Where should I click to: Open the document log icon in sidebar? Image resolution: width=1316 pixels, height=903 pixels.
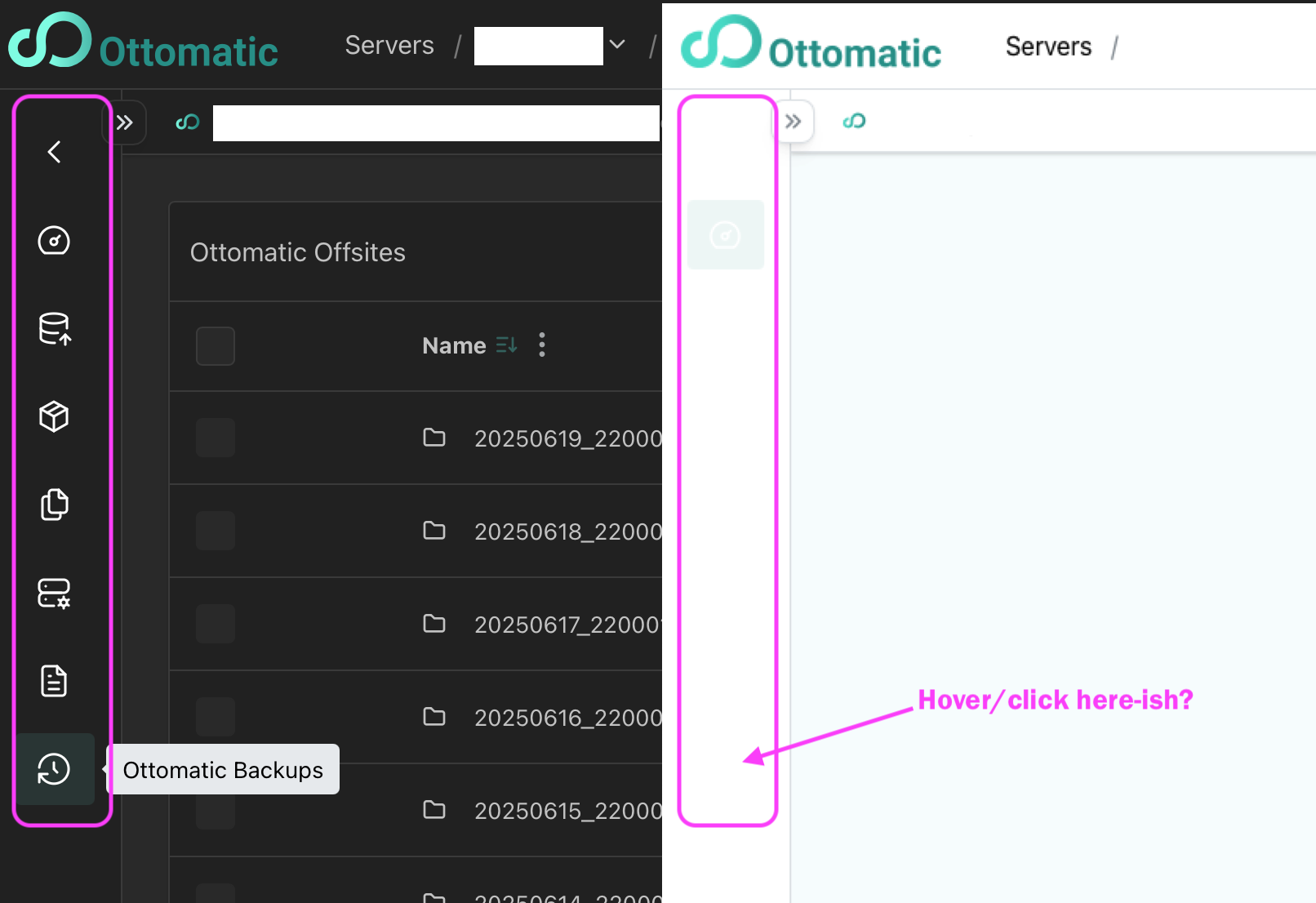coord(54,681)
